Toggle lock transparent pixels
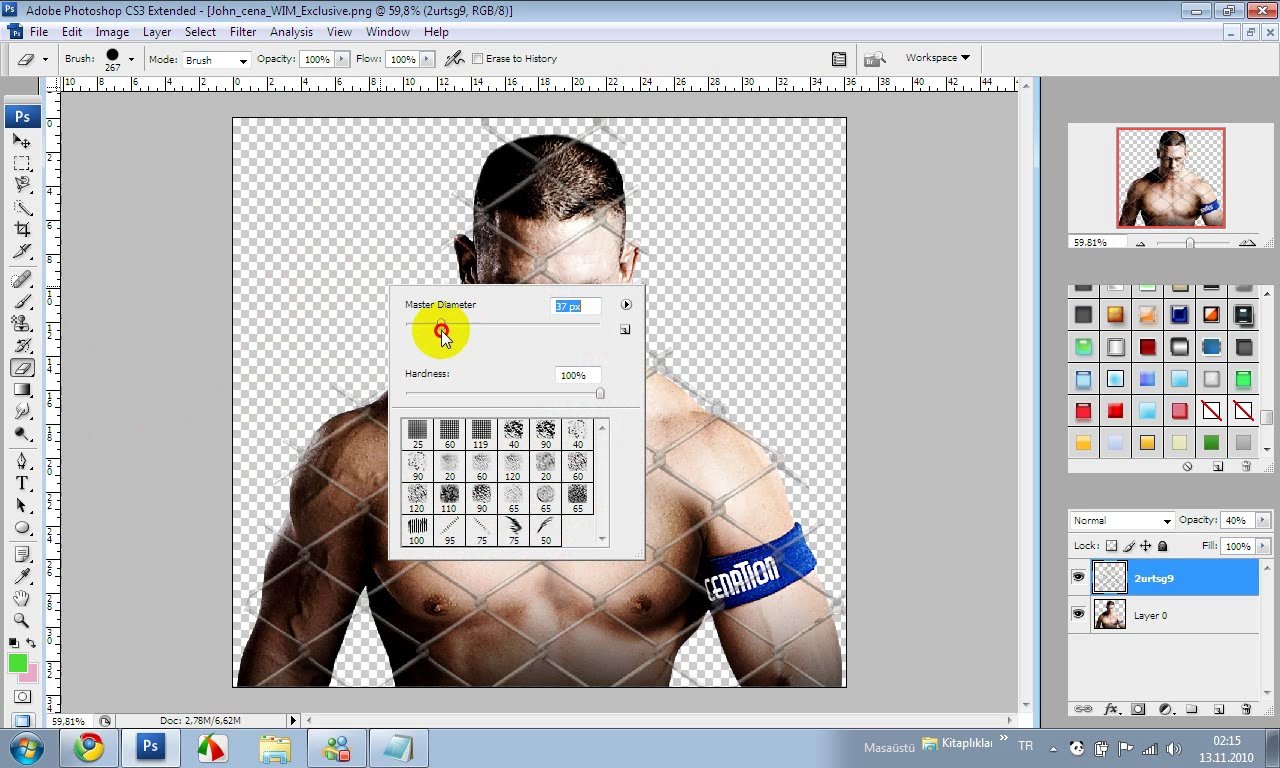 pos(1111,546)
